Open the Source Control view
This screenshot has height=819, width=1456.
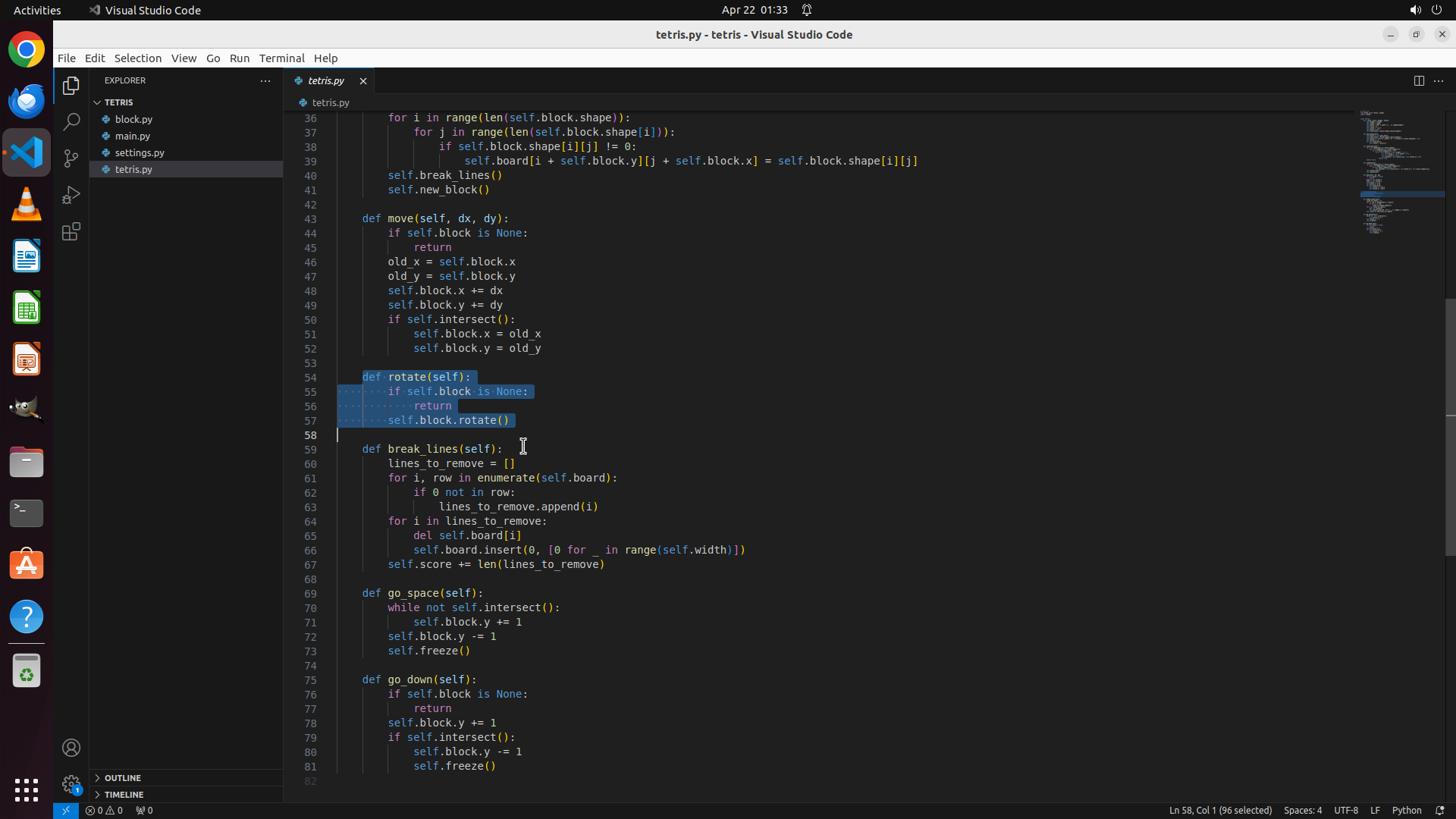coord(71,158)
